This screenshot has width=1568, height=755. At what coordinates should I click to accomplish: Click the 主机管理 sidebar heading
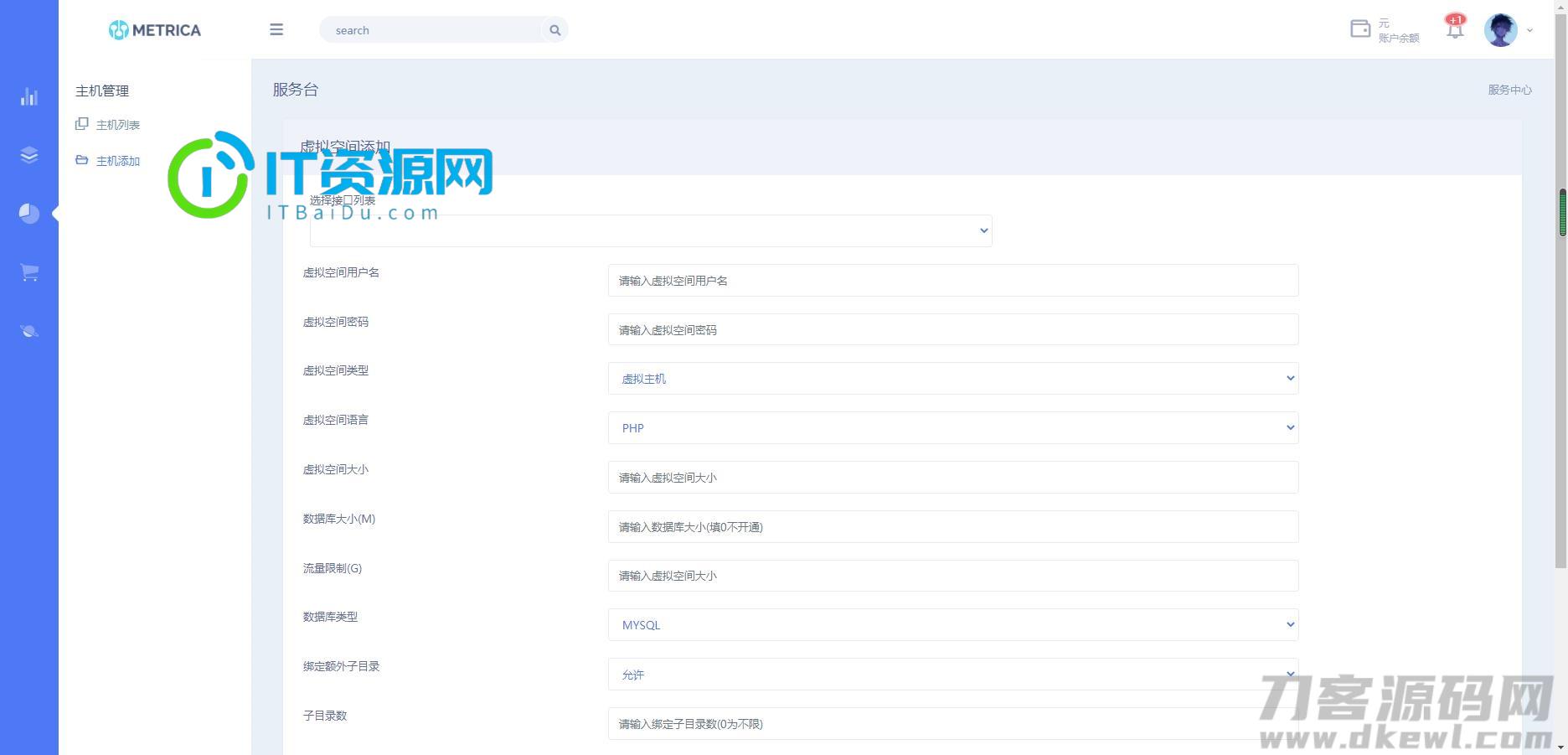click(102, 90)
